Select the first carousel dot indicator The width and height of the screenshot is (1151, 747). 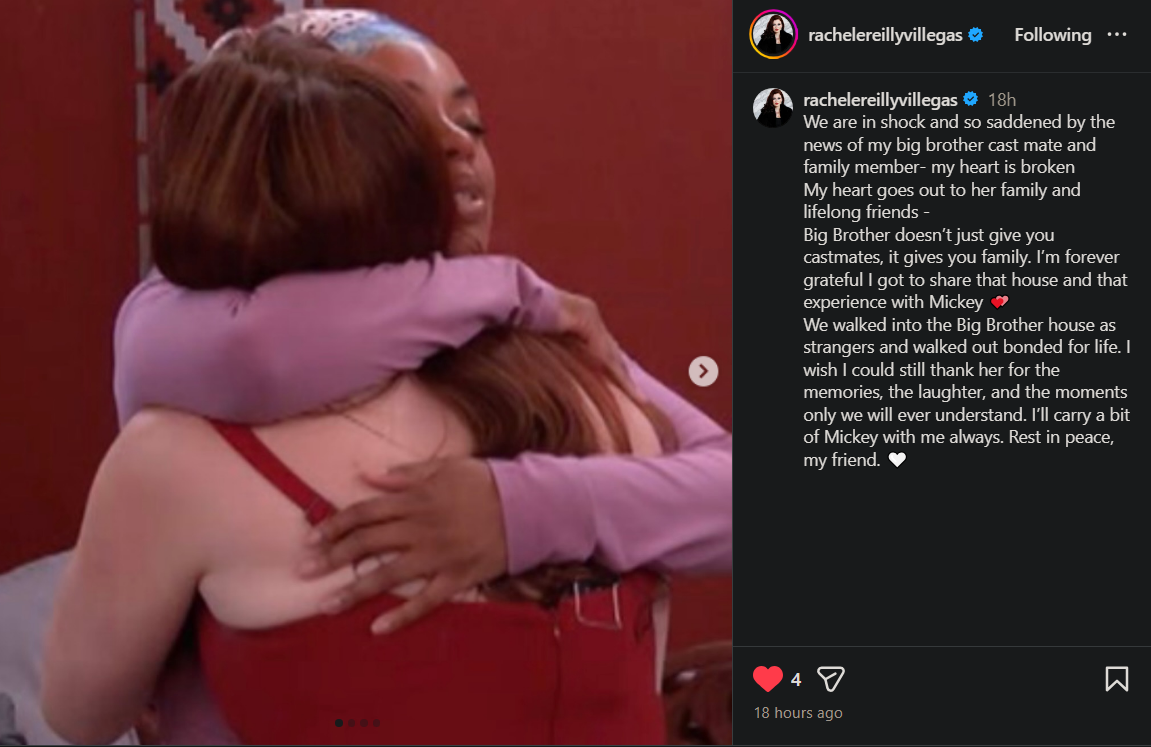point(338,723)
